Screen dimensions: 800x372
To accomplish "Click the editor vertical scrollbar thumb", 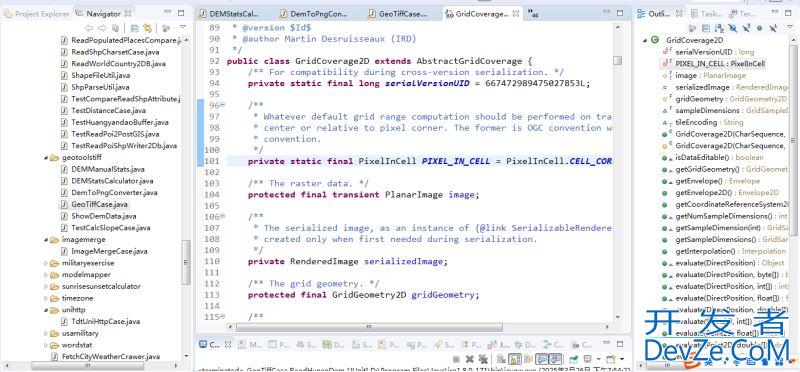I will [x=617, y=61].
